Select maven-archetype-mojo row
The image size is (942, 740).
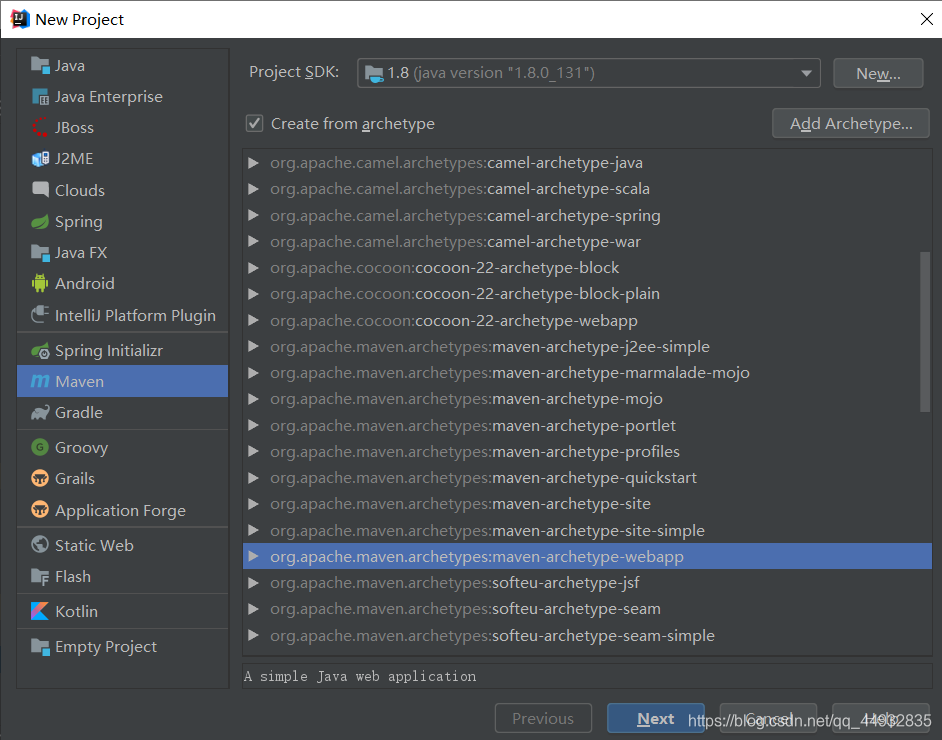(x=587, y=399)
